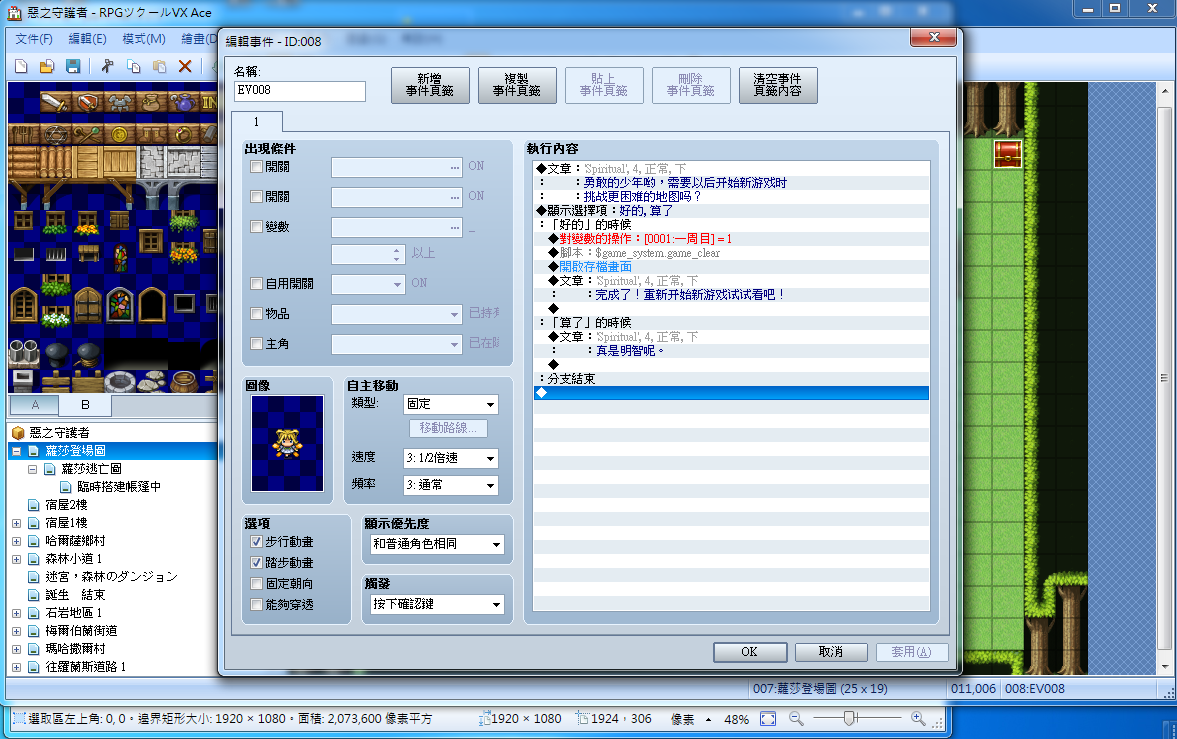
Task: Open the 編輯(E) menu
Action: 87,39
